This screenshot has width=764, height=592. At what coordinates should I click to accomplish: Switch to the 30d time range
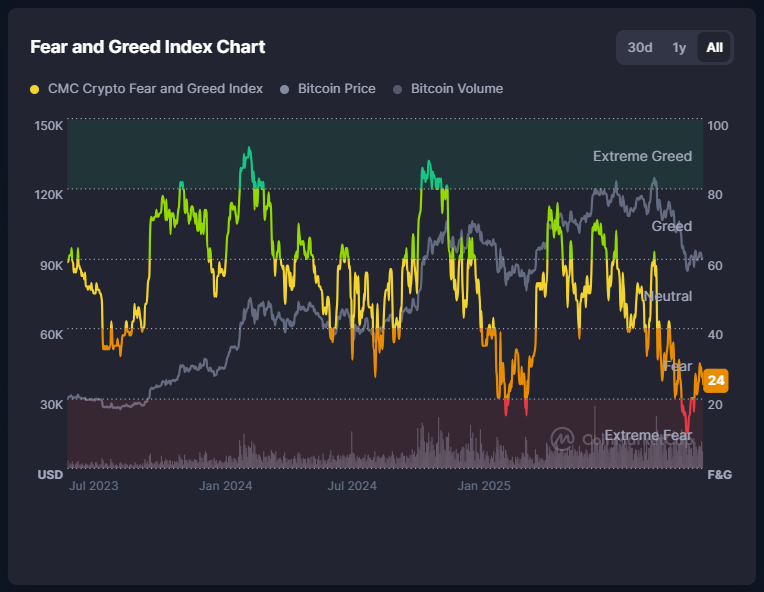(x=640, y=47)
